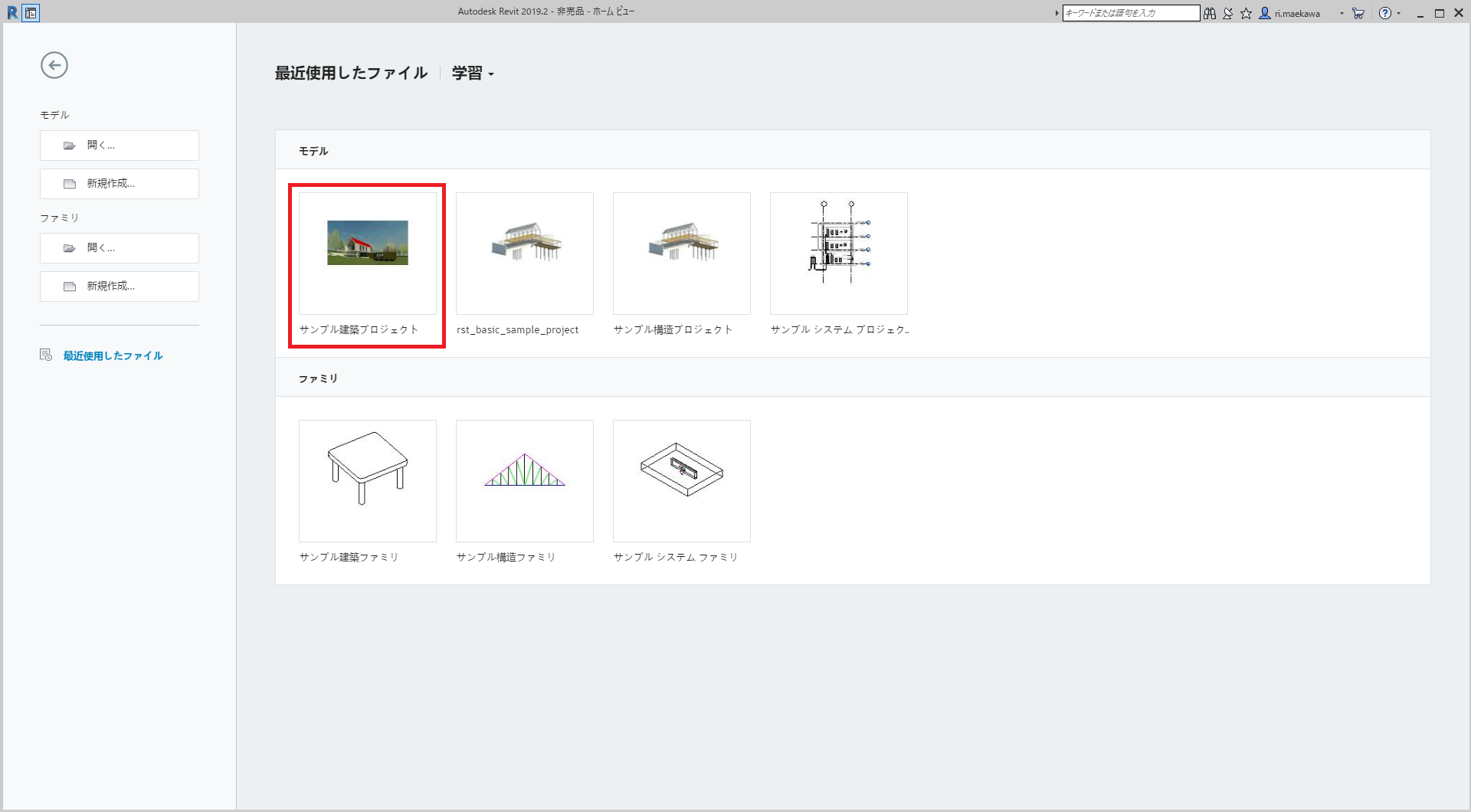1471x812 pixels.
Task: Toggle the Home view icon in title bar
Action: (31, 12)
